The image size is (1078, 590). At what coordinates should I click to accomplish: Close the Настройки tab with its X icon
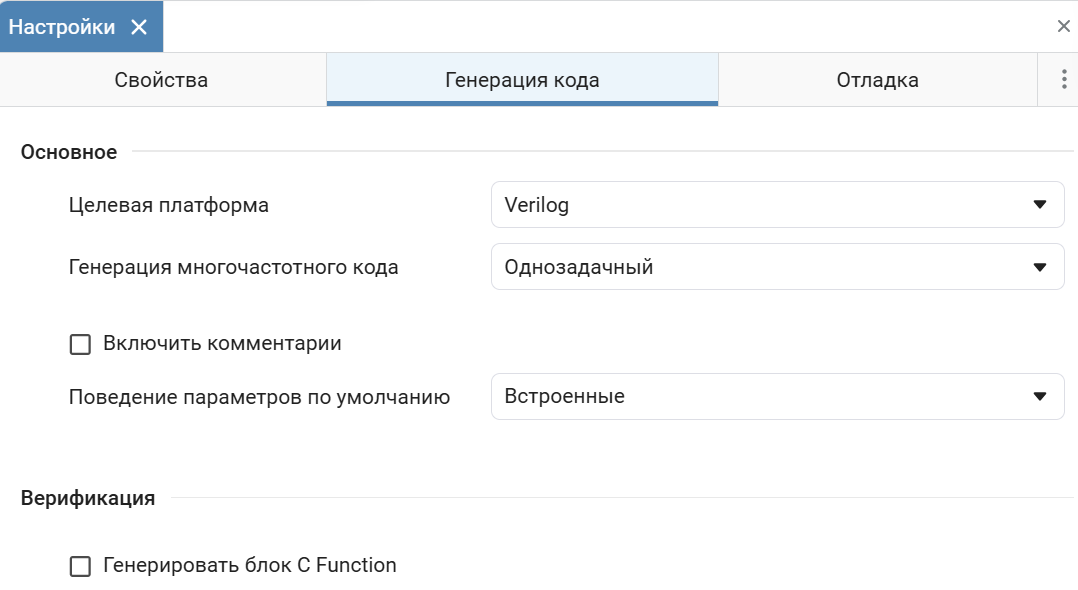click(x=139, y=27)
